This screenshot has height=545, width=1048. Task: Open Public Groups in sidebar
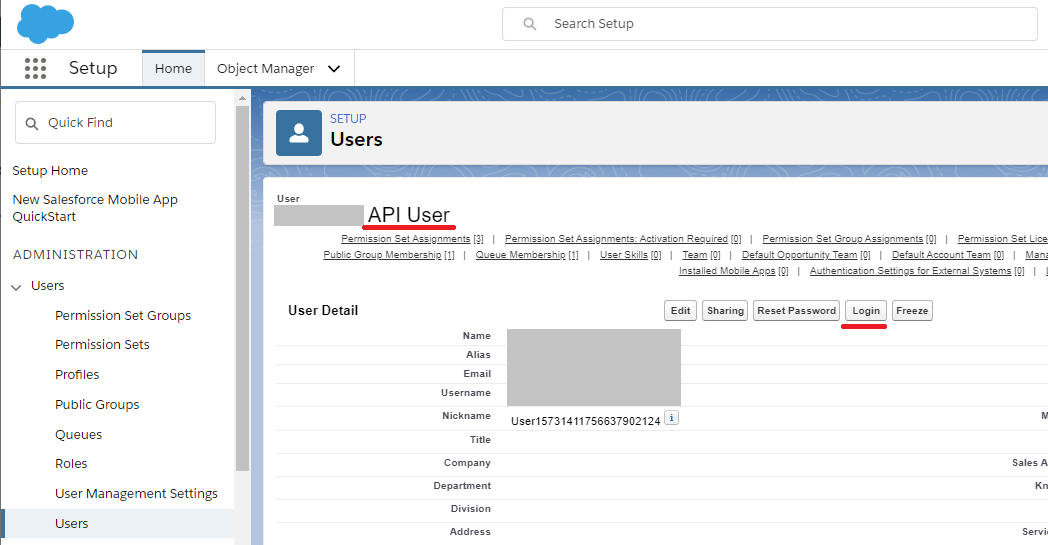click(97, 405)
